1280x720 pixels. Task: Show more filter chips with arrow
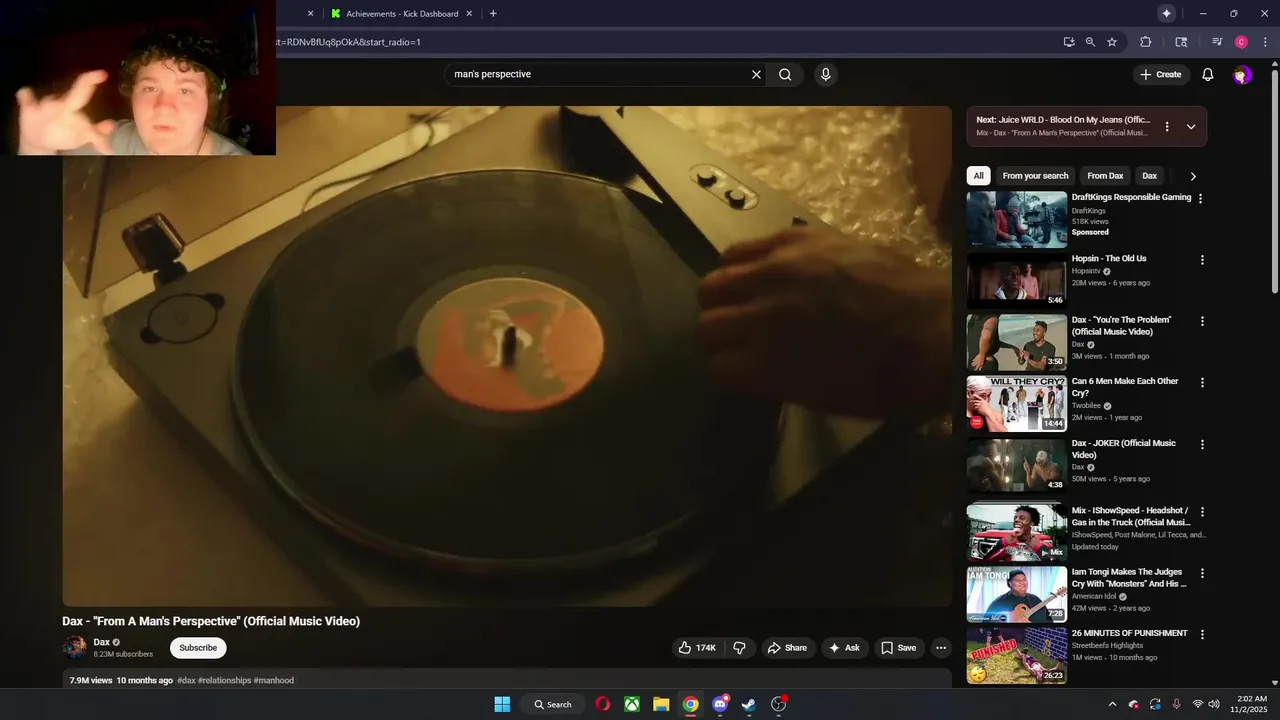pyautogui.click(x=1192, y=176)
